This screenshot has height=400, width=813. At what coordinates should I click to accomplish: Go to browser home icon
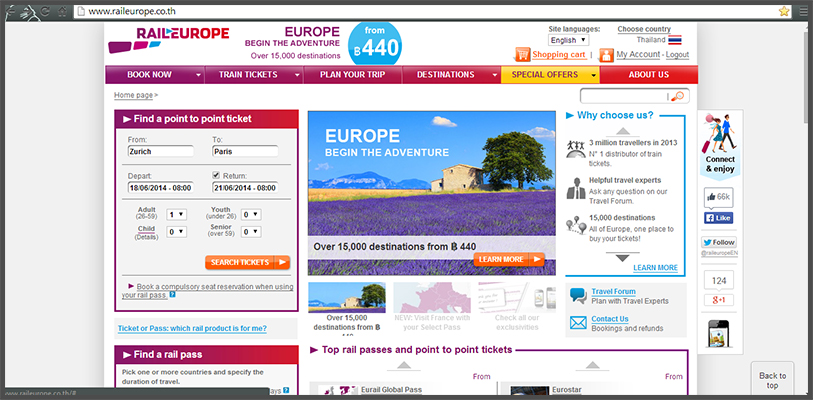tap(62, 11)
